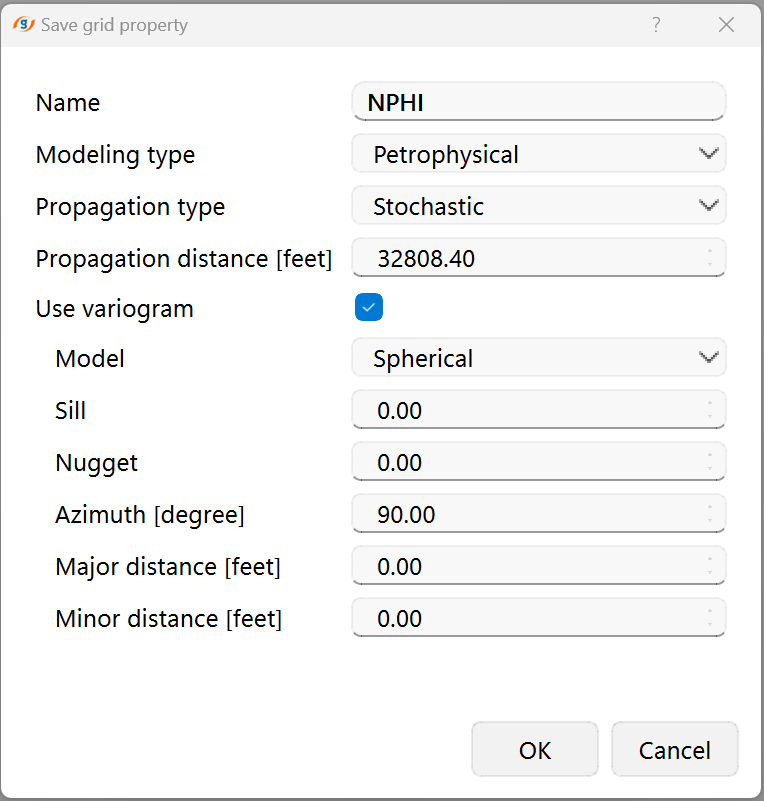Expand the Propagation type dropdown
This screenshot has width=764, height=801.
(538, 206)
